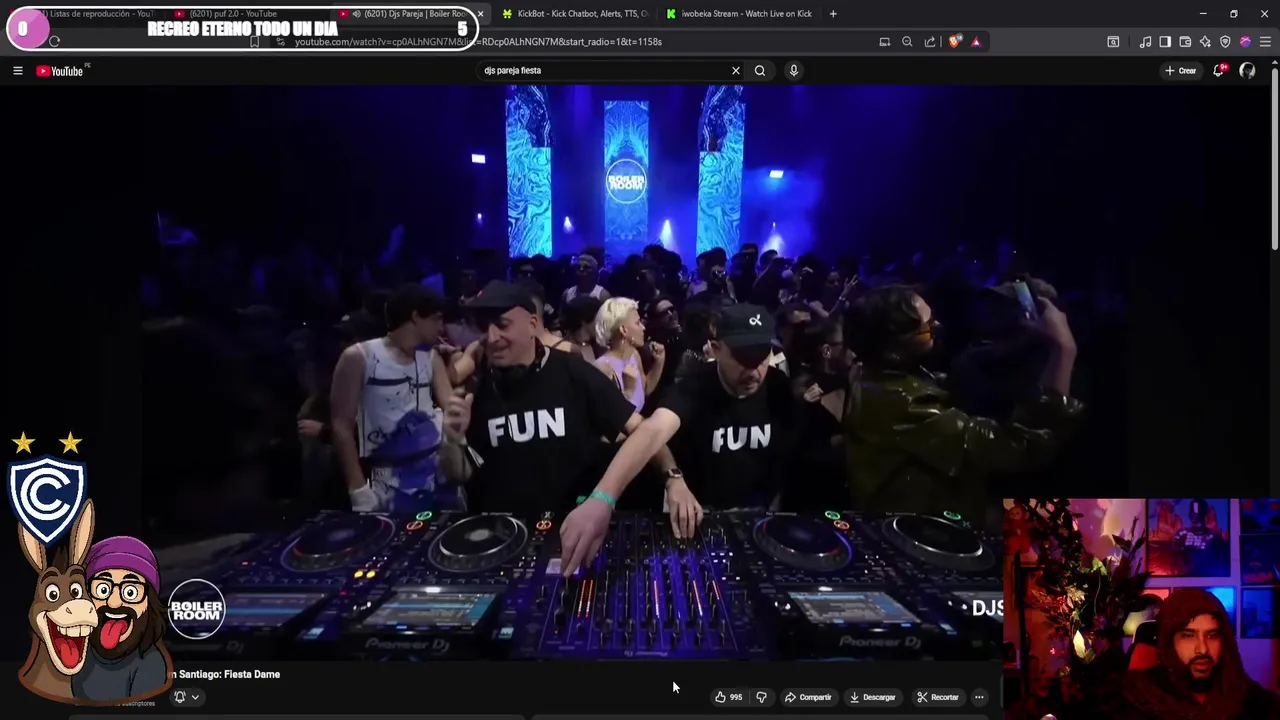Reload the page with the refresh icon
Image resolution: width=1280 pixels, height=720 pixels.
pos(54,42)
